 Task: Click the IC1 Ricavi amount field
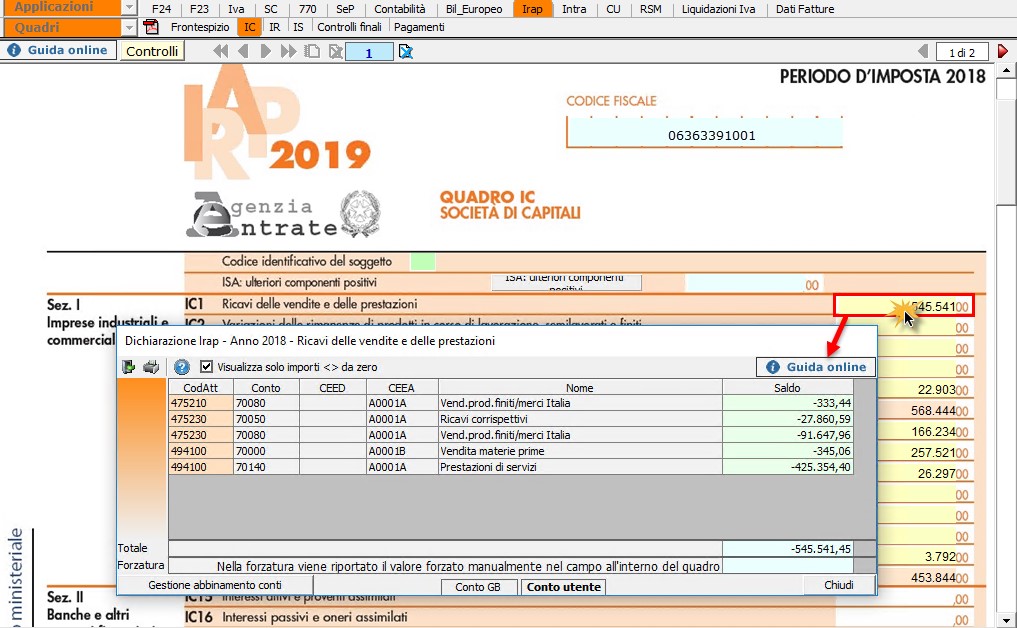tap(903, 306)
